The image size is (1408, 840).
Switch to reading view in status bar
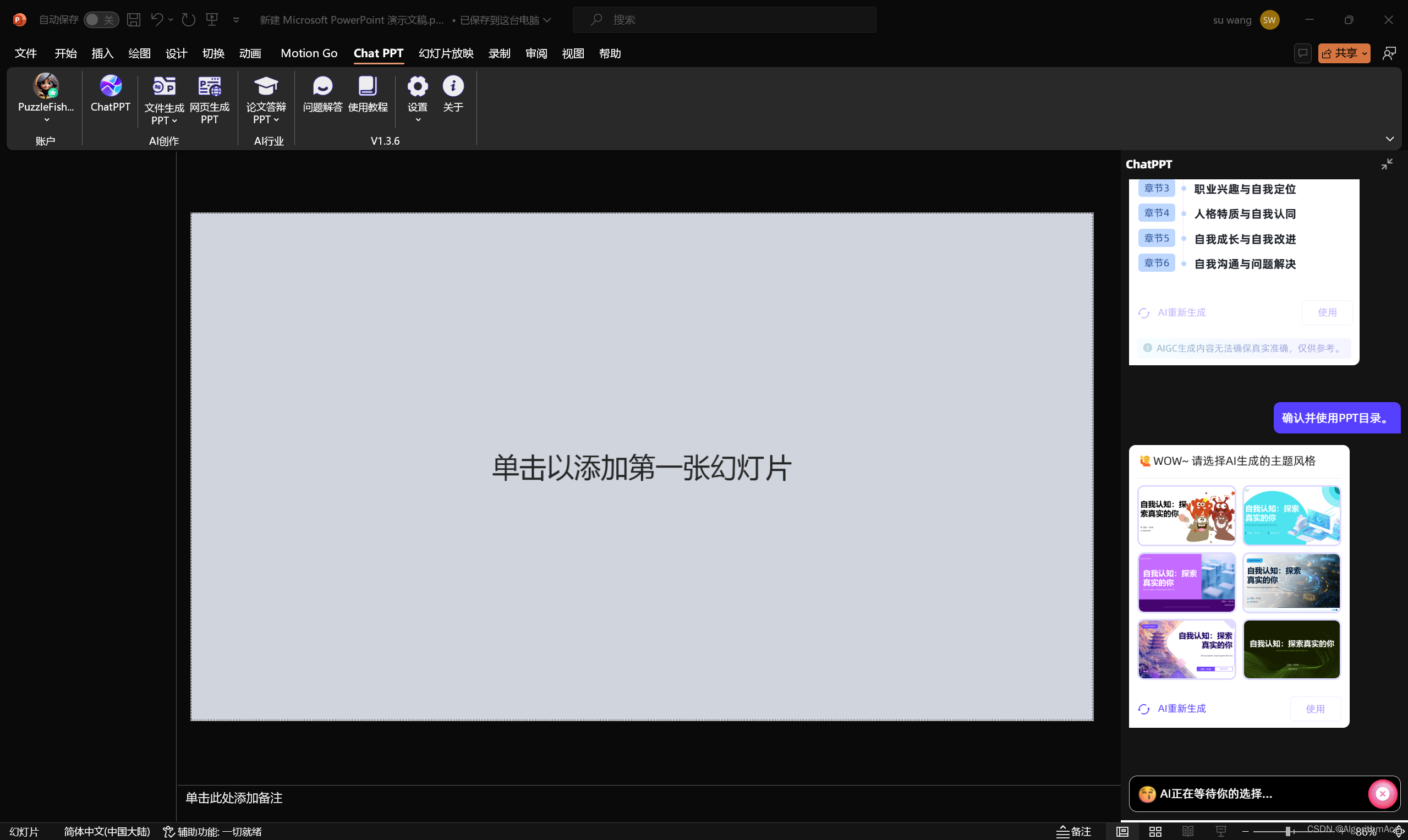pyautogui.click(x=1188, y=831)
